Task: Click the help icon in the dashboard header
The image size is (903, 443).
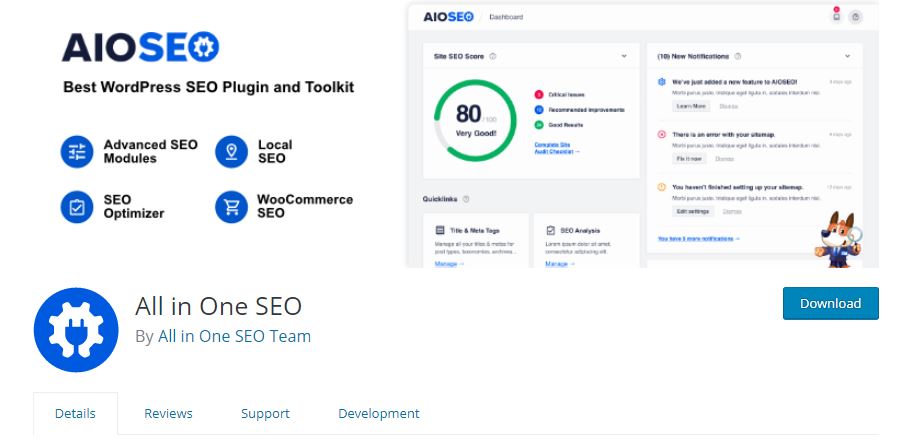Action: pyautogui.click(x=856, y=17)
